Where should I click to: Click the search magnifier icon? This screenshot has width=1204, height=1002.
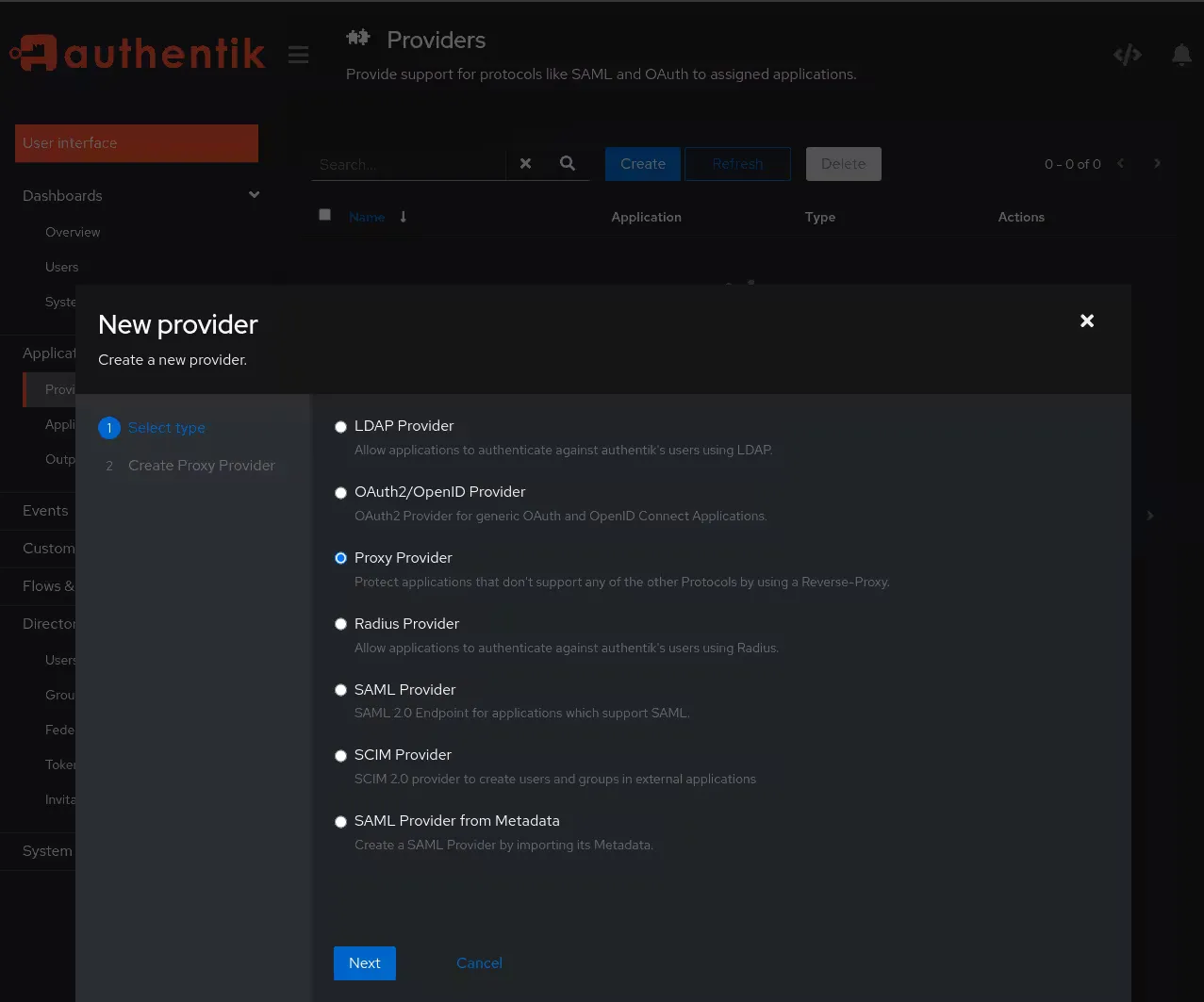pyautogui.click(x=568, y=163)
